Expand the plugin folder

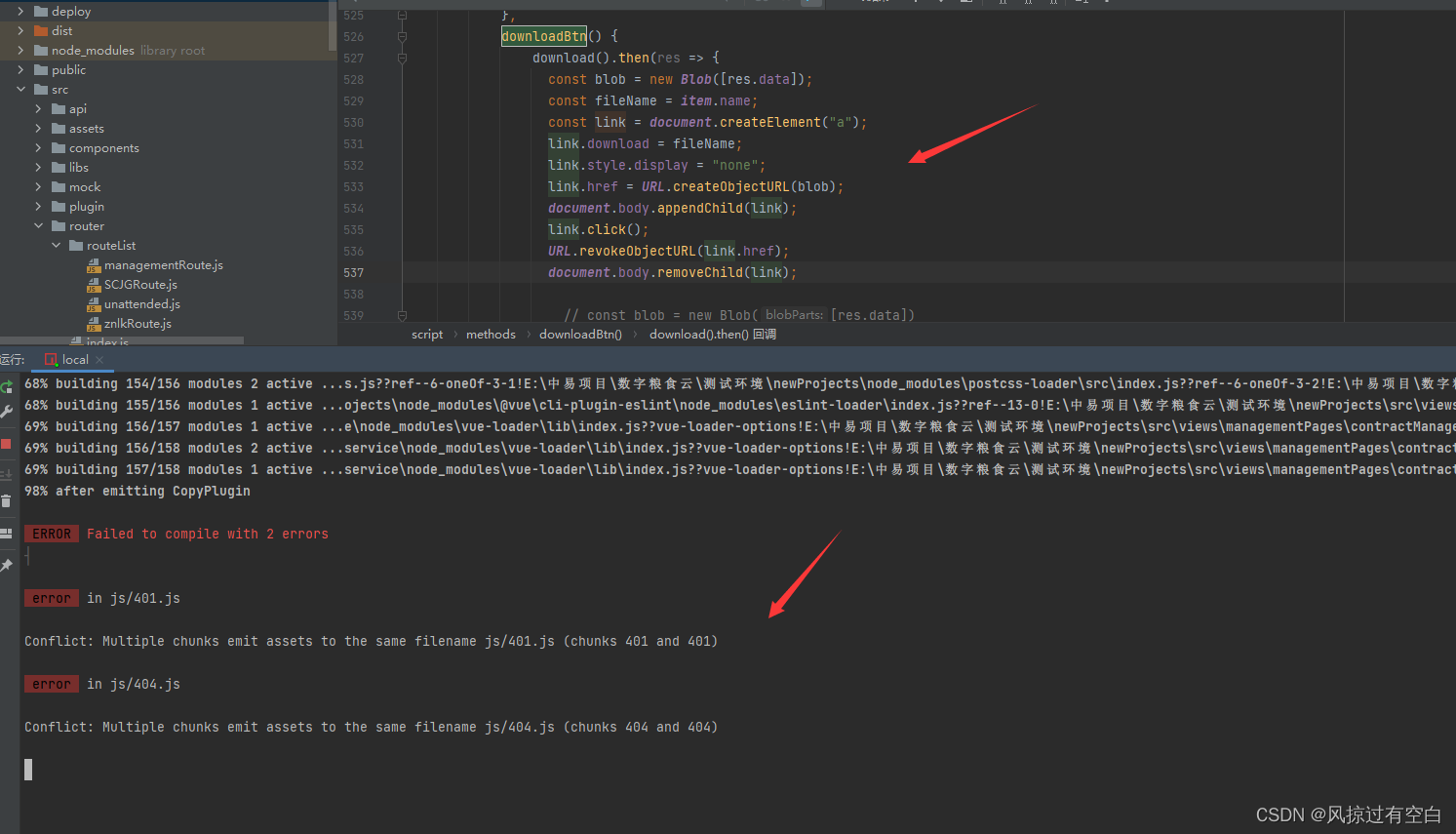[x=38, y=207]
